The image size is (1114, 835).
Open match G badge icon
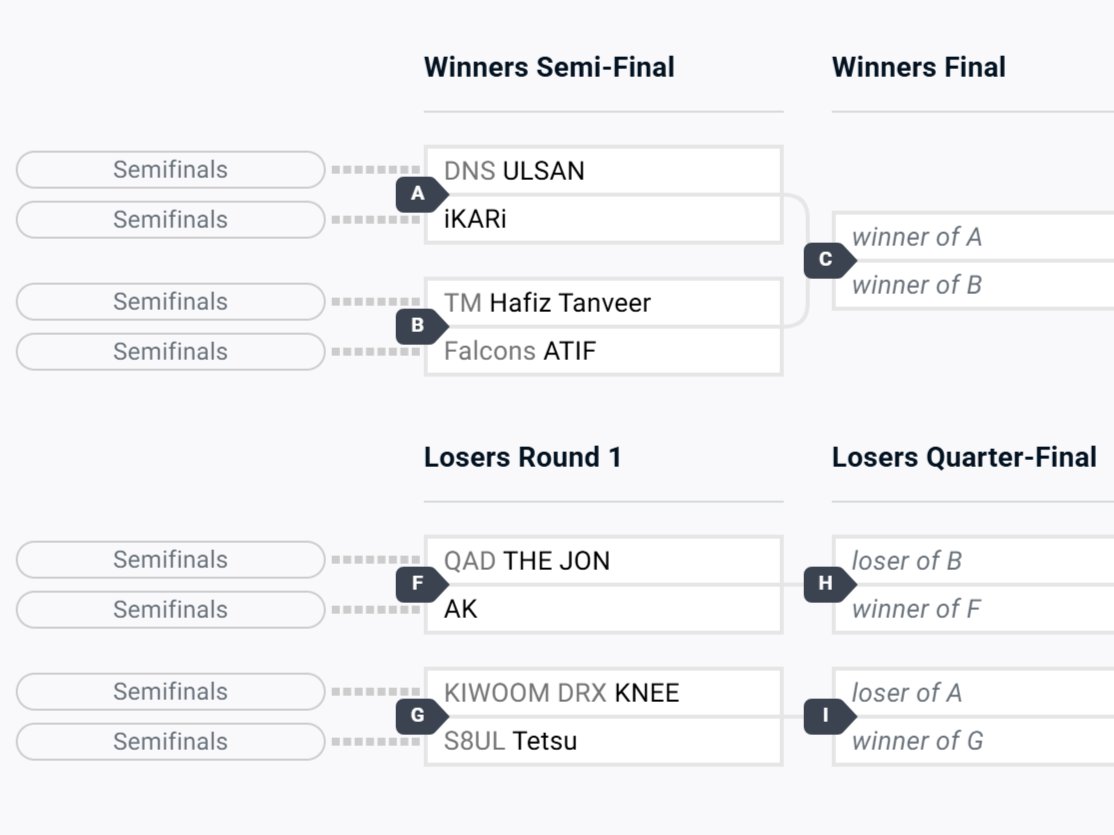click(x=421, y=716)
